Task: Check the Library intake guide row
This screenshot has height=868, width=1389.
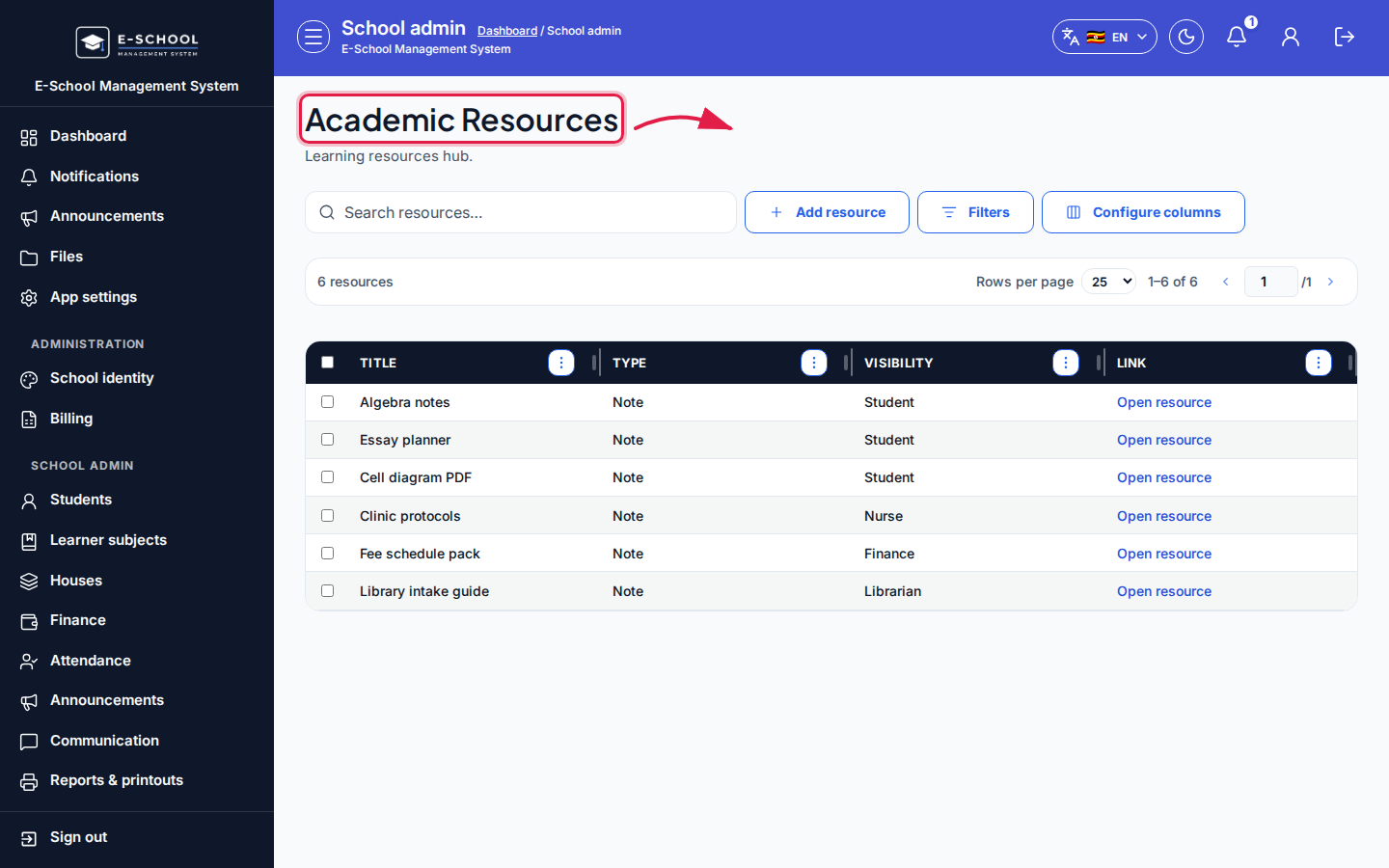Action: (328, 591)
